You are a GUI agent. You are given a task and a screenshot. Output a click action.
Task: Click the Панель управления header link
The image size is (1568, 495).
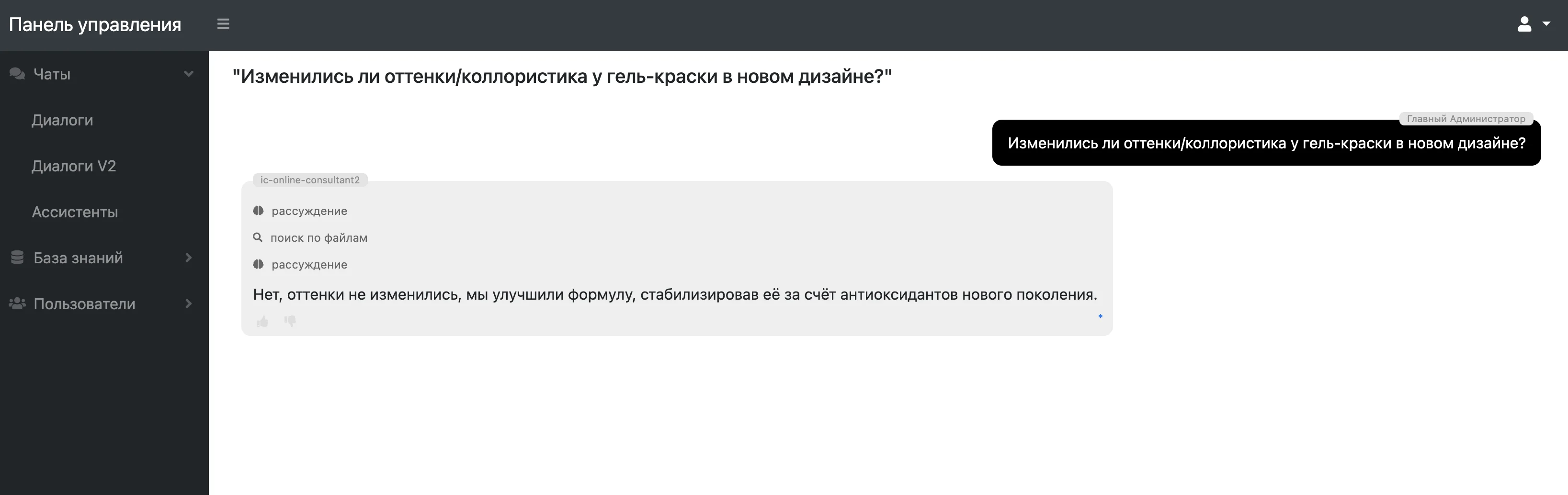[x=95, y=24]
